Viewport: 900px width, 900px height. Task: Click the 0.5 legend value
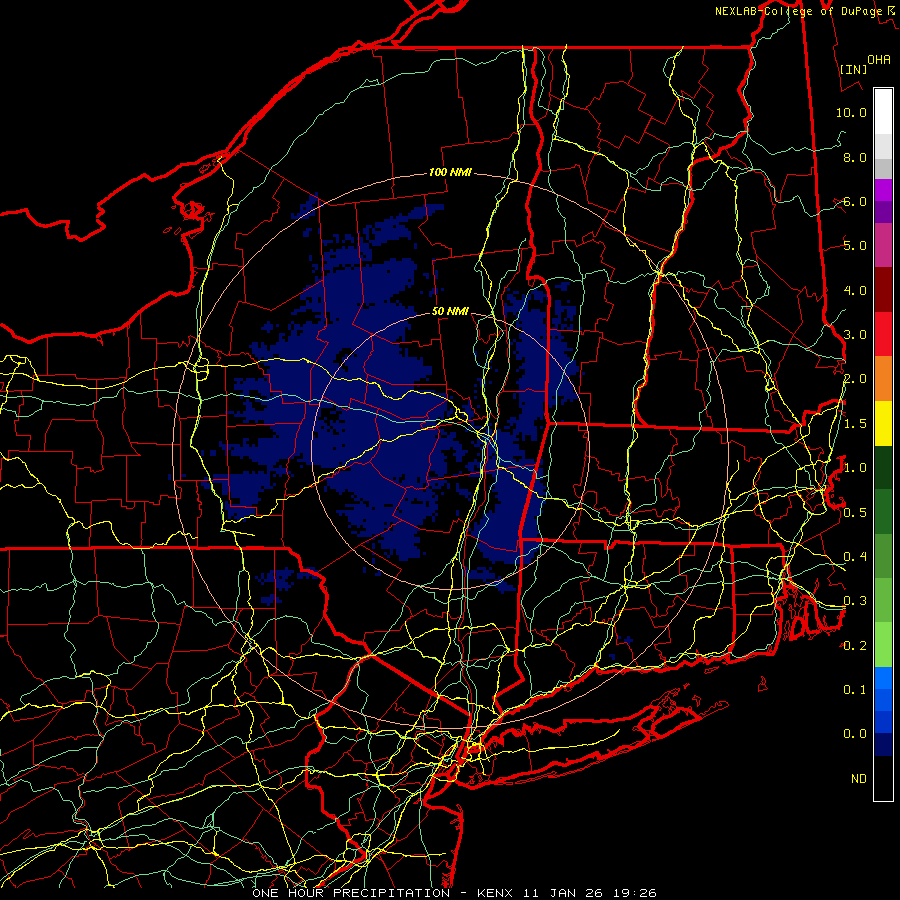[x=855, y=512]
